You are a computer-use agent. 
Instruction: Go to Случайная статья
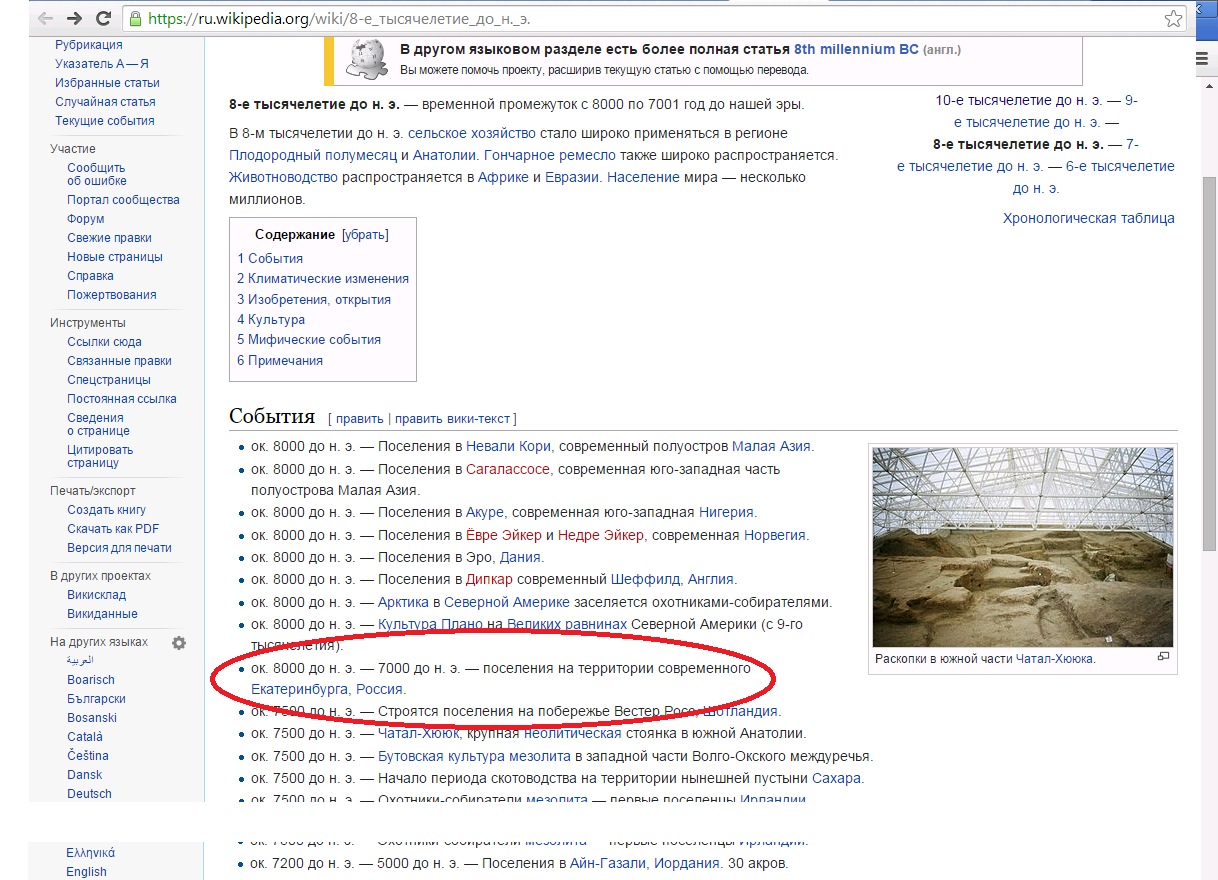(x=105, y=102)
